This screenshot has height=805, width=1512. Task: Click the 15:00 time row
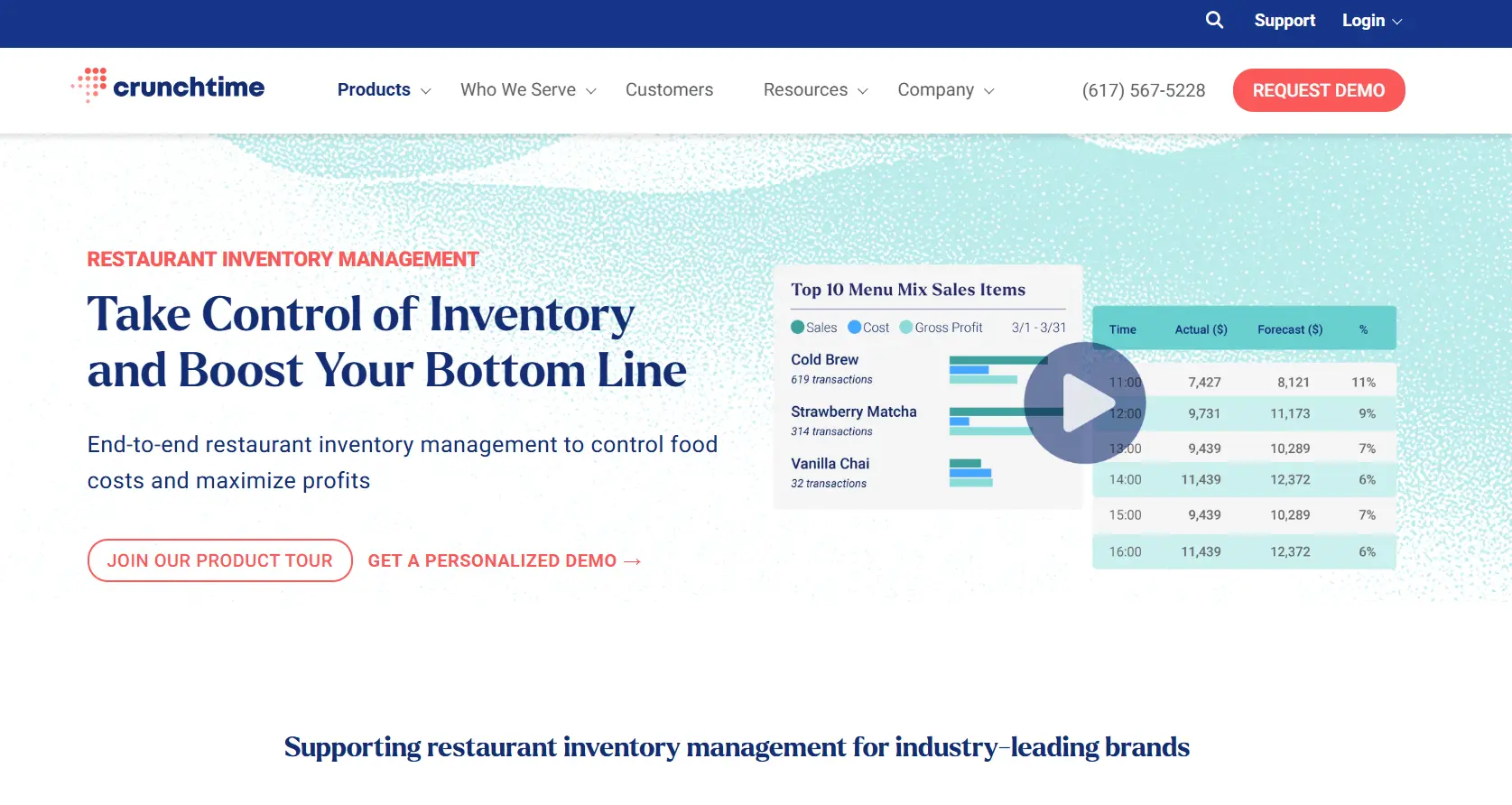coord(1244,515)
